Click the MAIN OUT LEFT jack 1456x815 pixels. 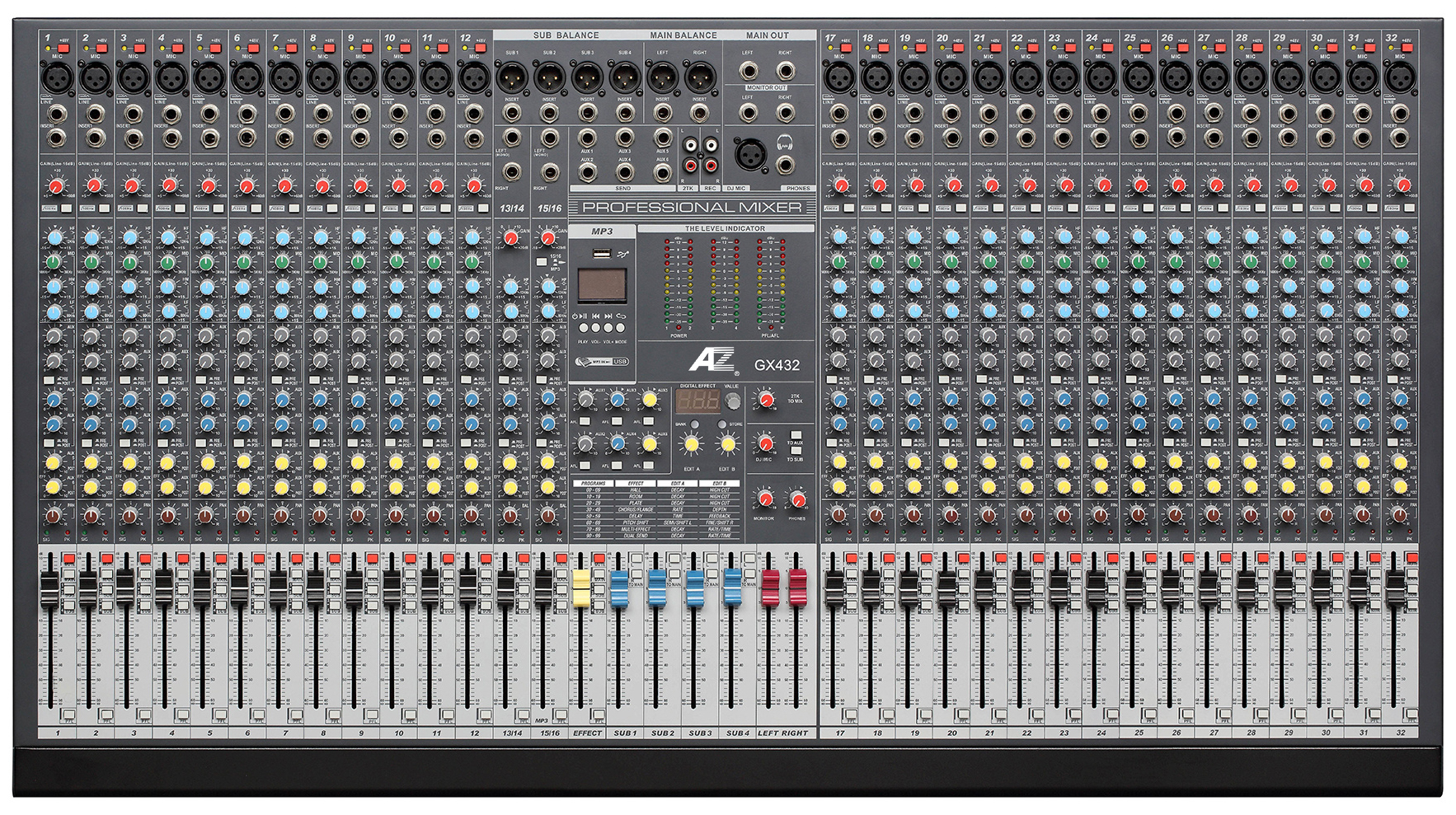pos(748,70)
